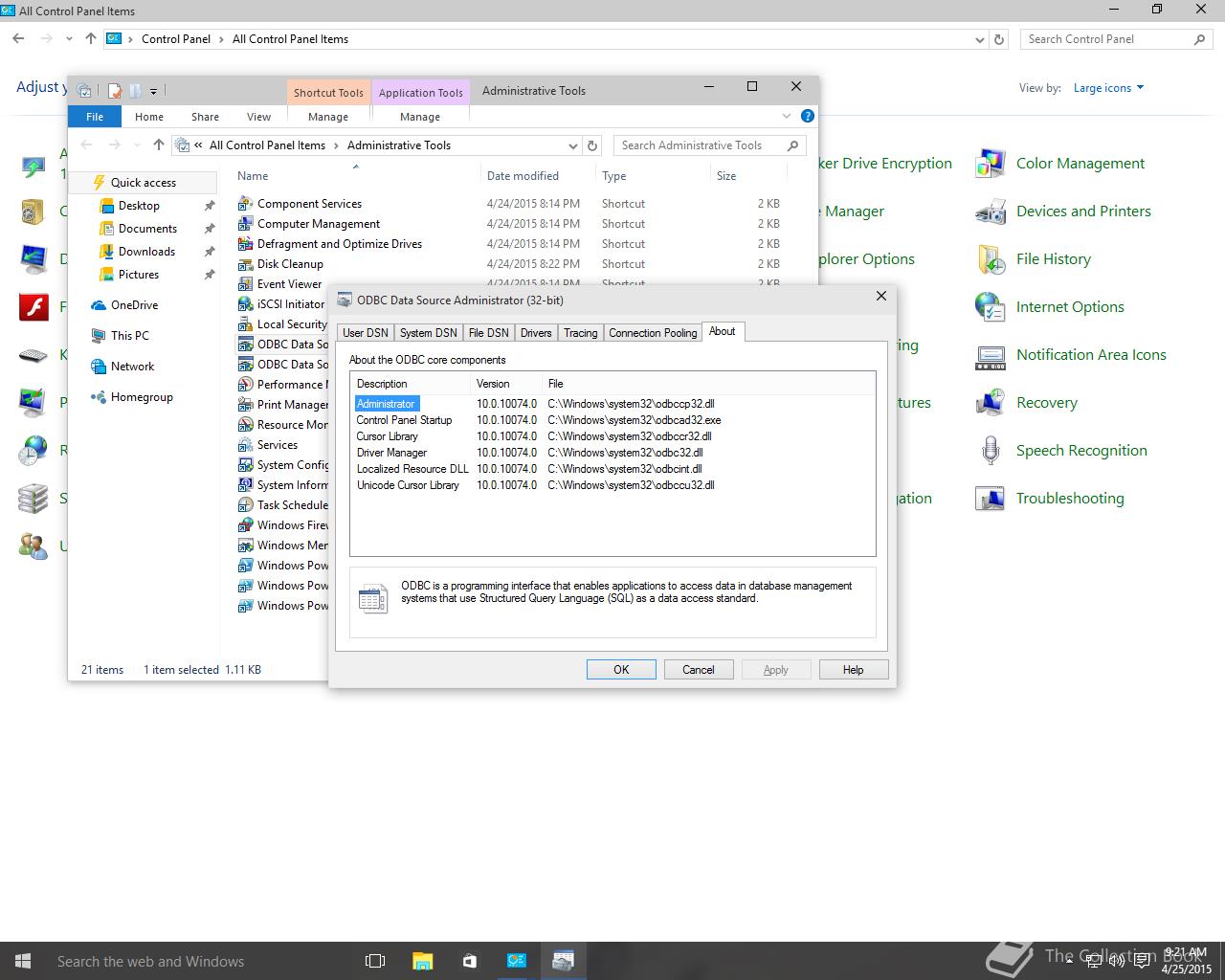Click the Windows Start button

click(x=23, y=961)
